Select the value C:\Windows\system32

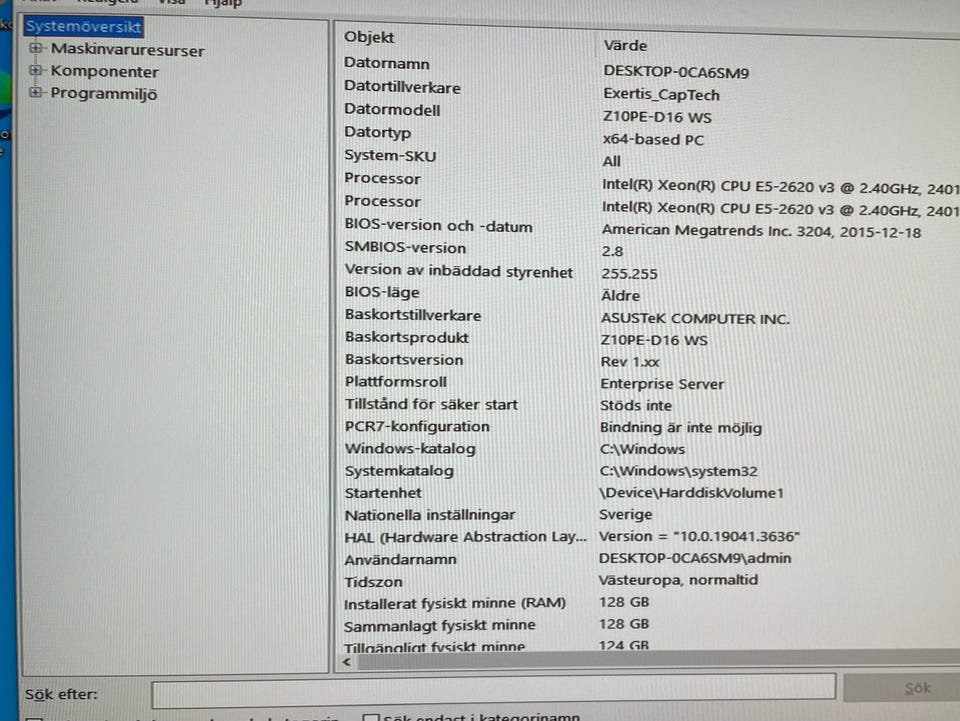[x=678, y=471]
